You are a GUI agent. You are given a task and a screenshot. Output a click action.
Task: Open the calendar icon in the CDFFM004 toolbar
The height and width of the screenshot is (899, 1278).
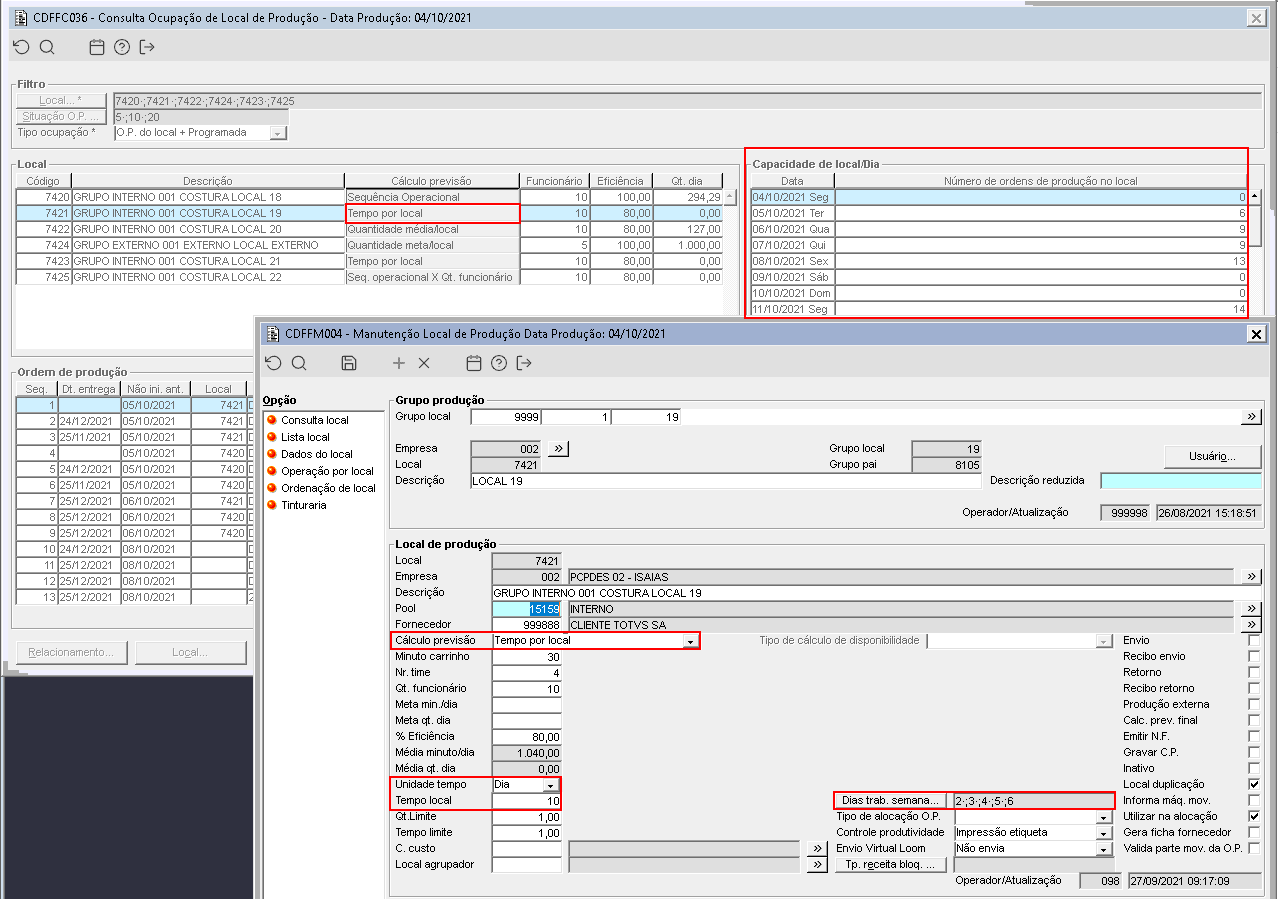pyautogui.click(x=474, y=363)
